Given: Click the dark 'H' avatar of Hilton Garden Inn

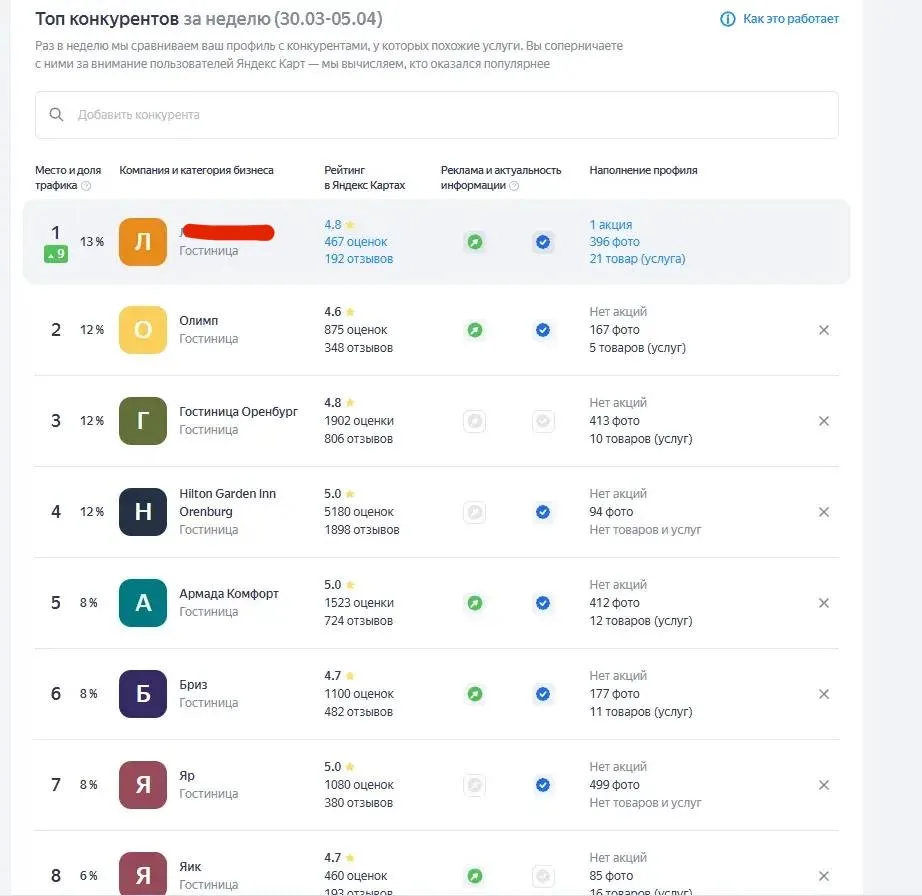Looking at the screenshot, I should click(x=143, y=512).
